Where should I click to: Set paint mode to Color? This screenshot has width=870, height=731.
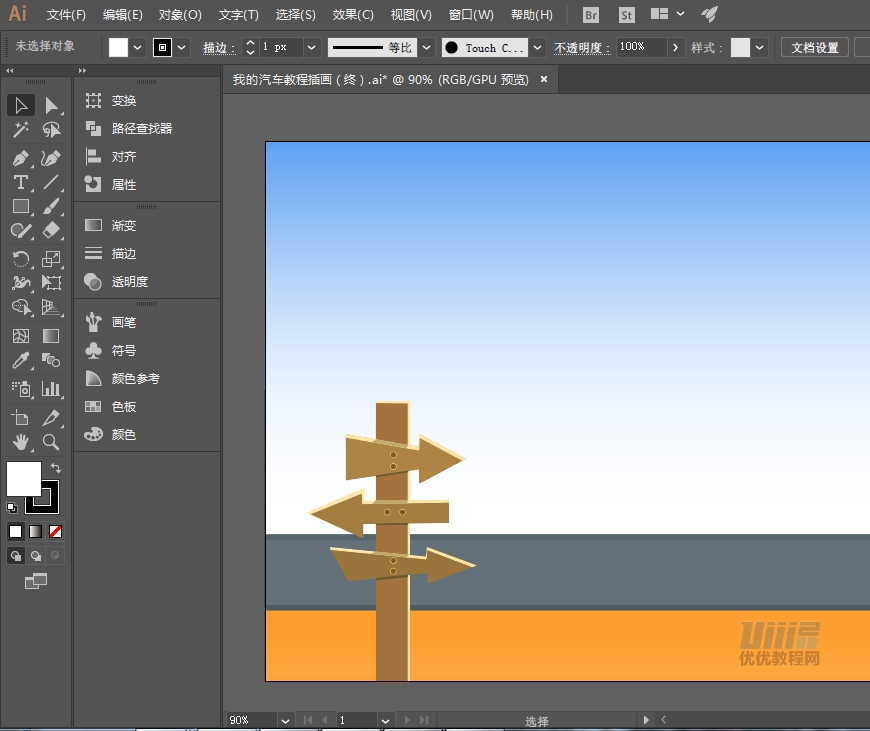[16, 532]
